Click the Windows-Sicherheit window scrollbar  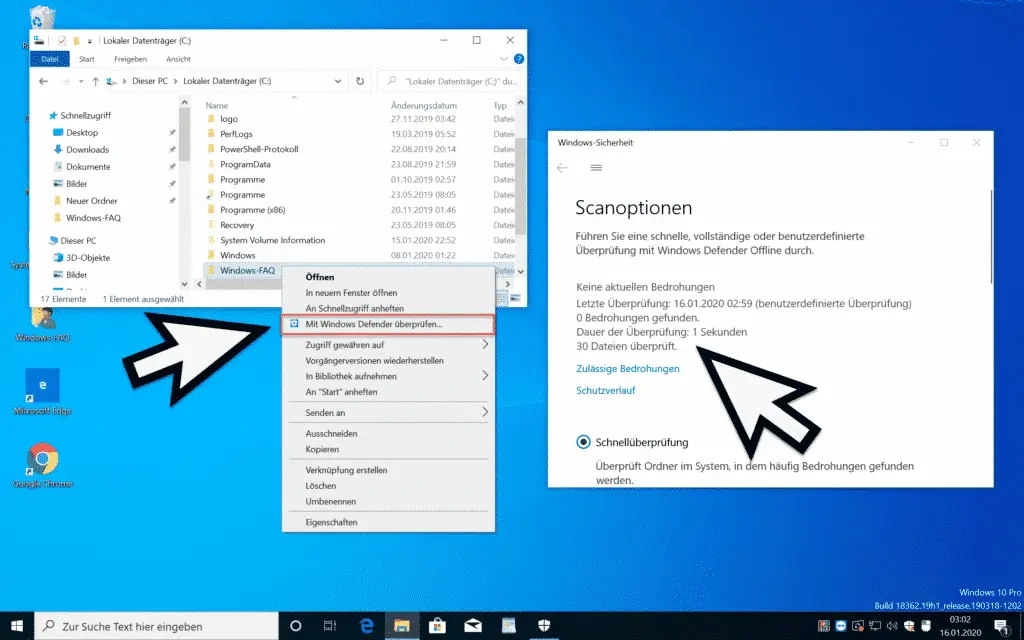991,236
